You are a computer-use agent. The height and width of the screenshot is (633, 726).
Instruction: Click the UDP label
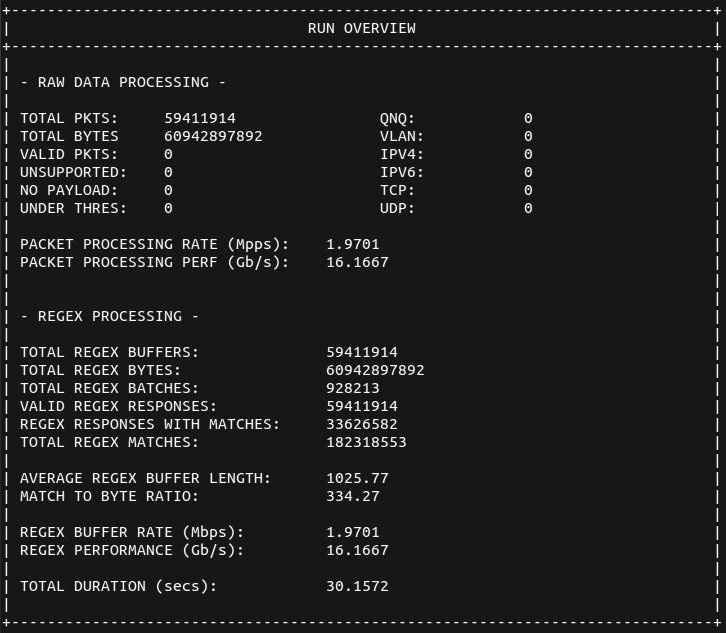[x=397, y=208]
